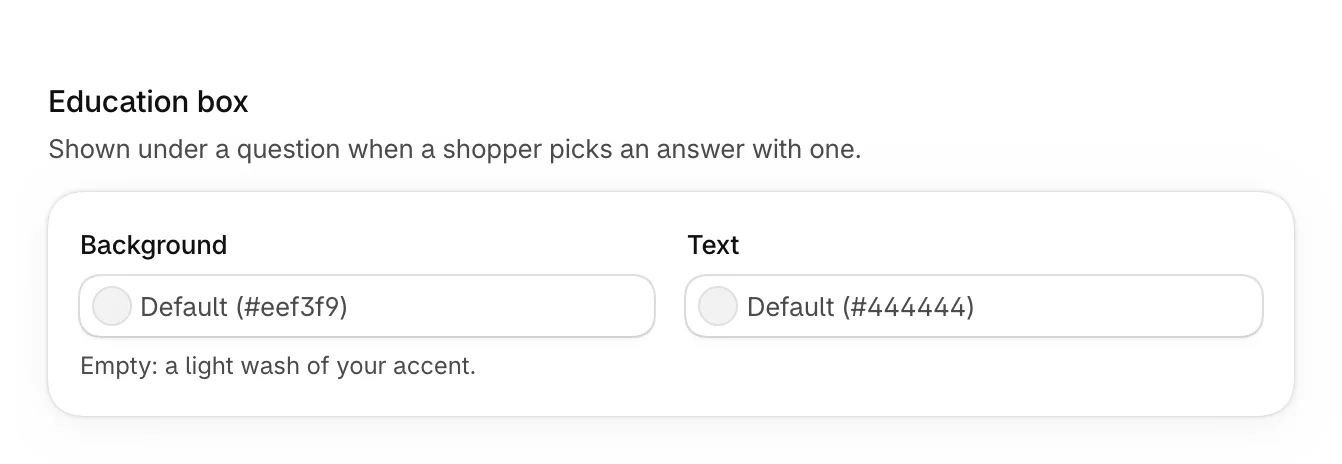Click the "Default (#eef3f9)" placeholder text
The height and width of the screenshot is (464, 1342).
[x=244, y=307]
